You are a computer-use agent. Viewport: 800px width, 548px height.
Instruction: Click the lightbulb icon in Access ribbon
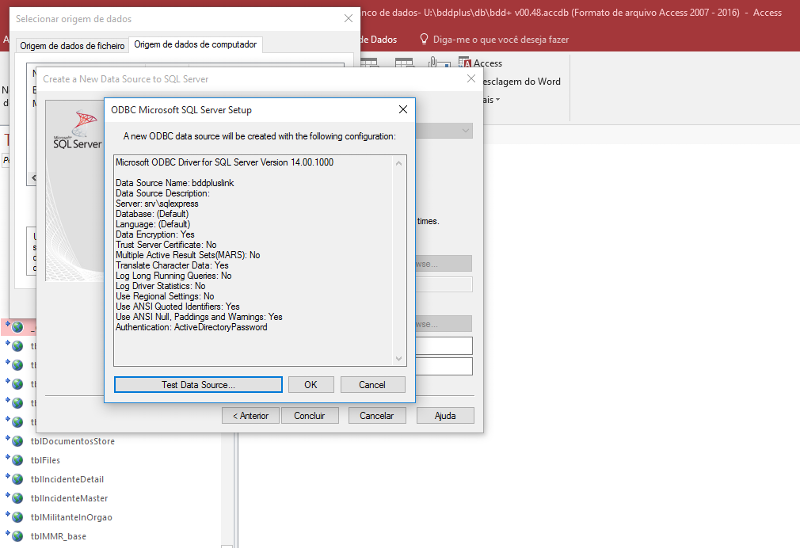pyautogui.click(x=423, y=39)
